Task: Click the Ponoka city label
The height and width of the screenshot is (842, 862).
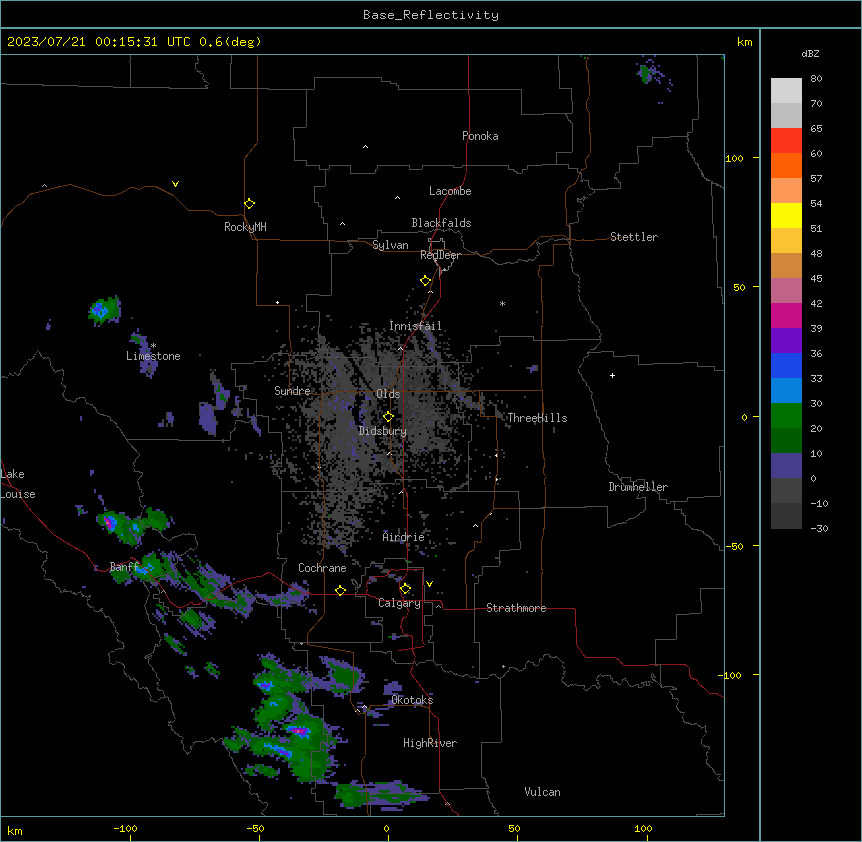Action: click(480, 136)
